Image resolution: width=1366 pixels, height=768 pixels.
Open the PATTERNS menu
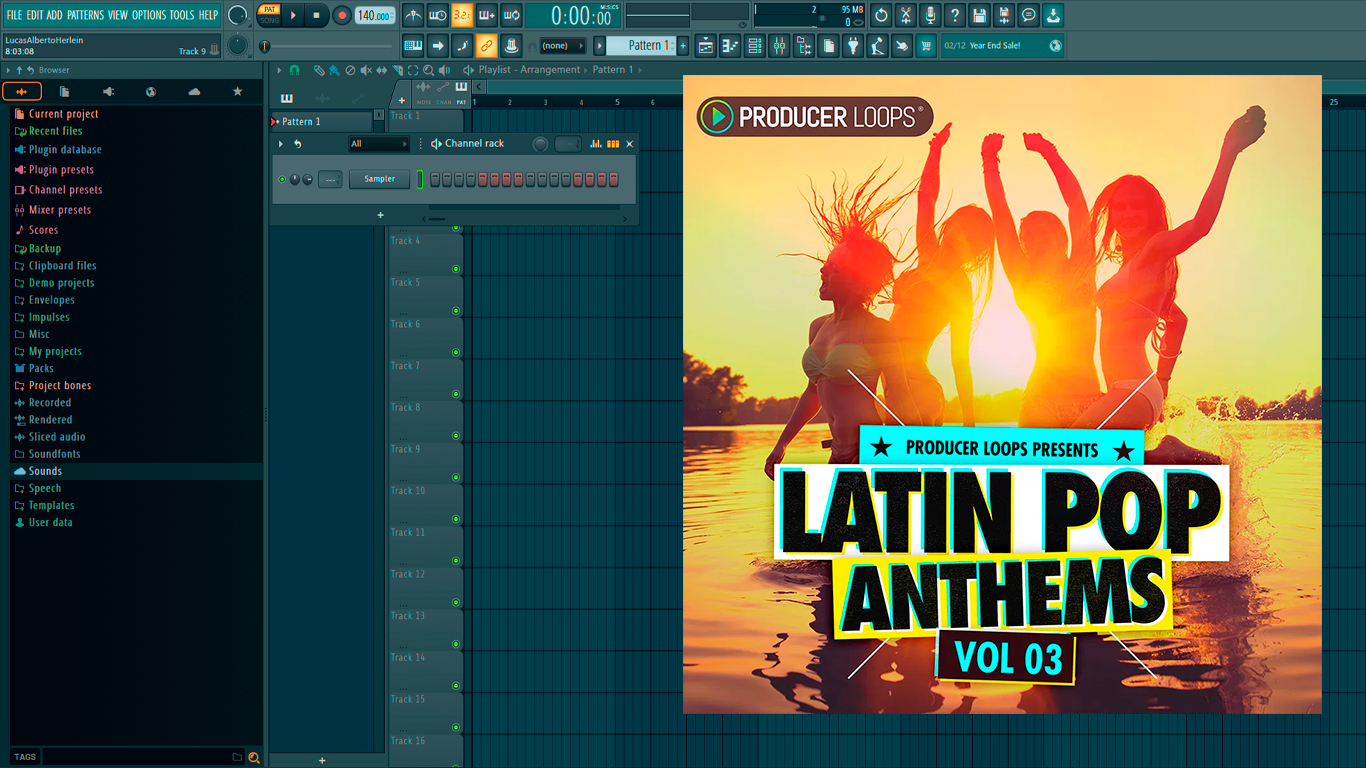(85, 15)
